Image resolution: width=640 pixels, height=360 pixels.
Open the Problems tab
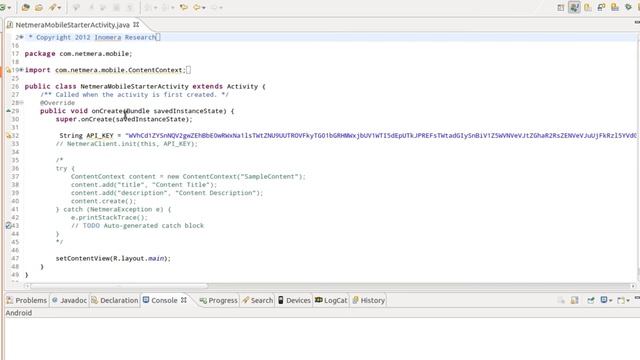coord(27,300)
